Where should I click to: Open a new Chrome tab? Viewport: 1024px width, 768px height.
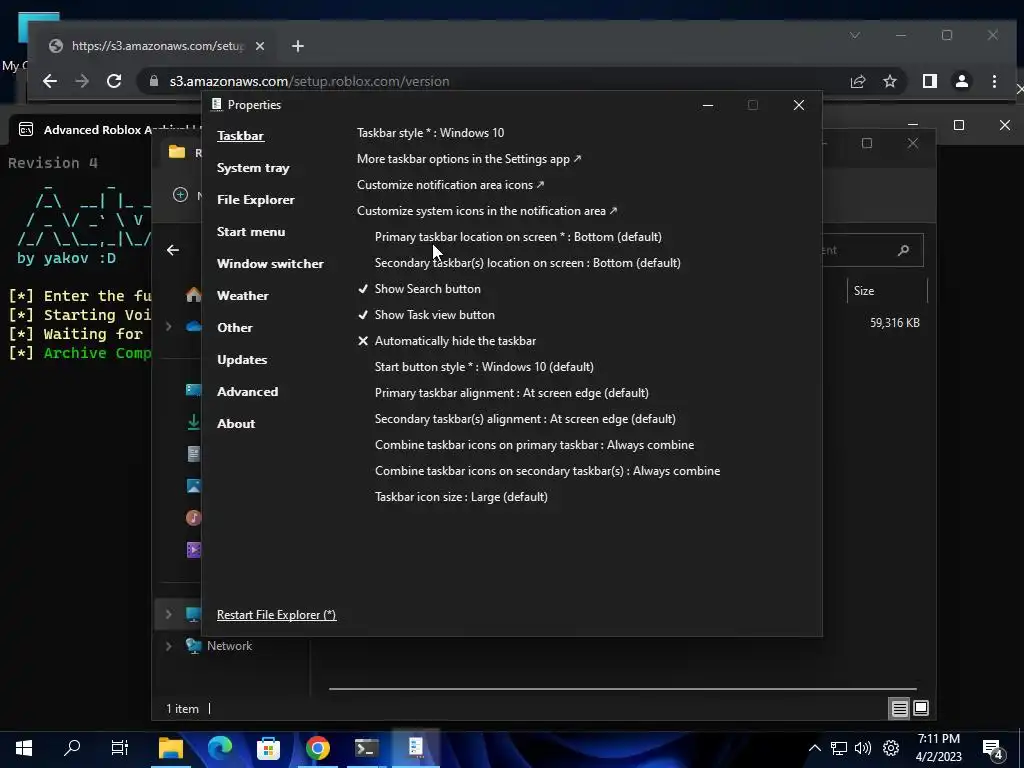[298, 46]
